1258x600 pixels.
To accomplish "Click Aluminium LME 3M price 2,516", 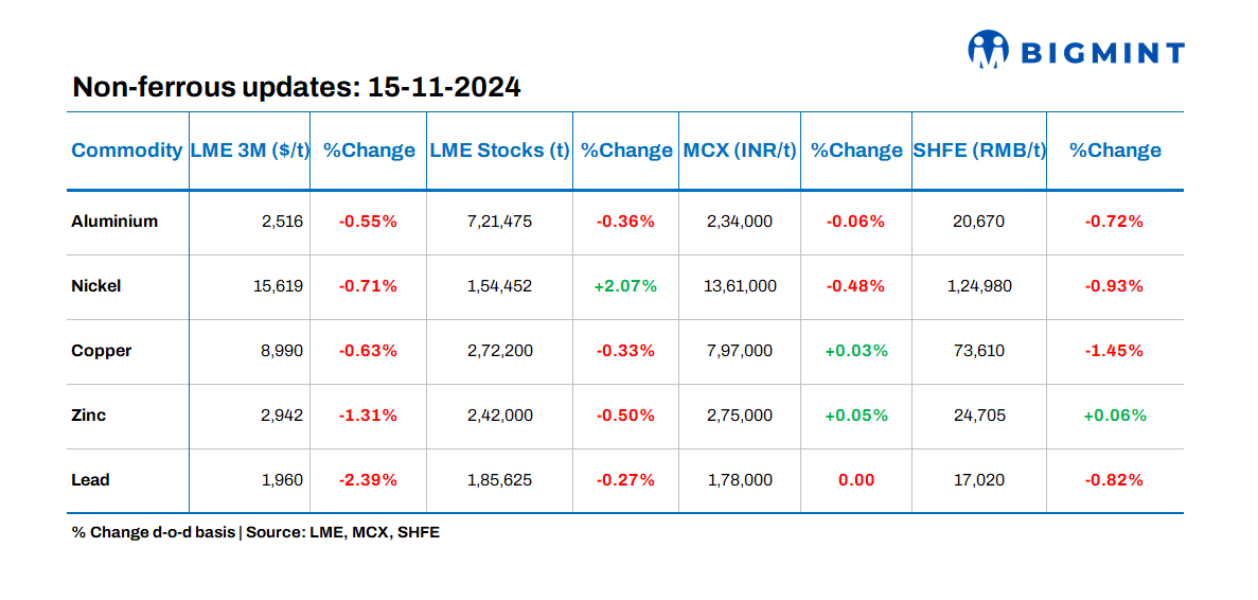I will (x=283, y=221).
